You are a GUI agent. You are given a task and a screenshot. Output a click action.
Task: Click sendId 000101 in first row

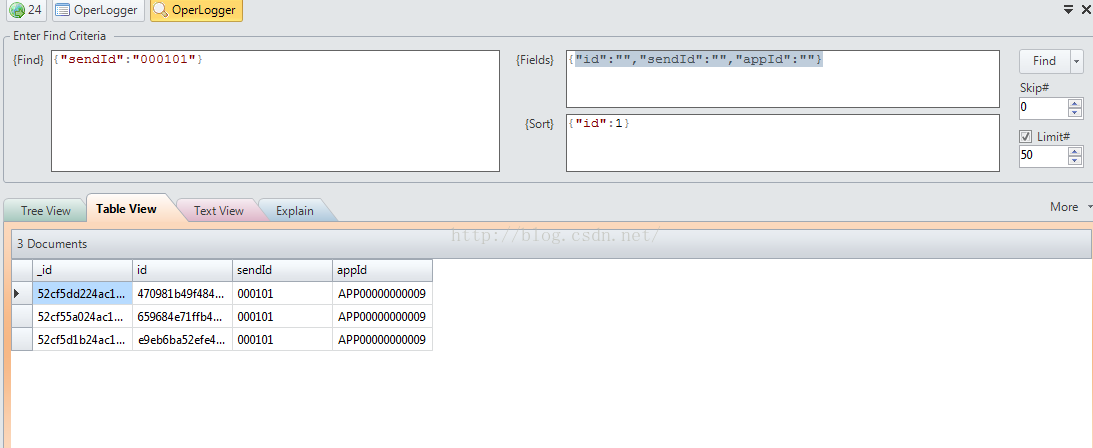[x=282, y=293]
